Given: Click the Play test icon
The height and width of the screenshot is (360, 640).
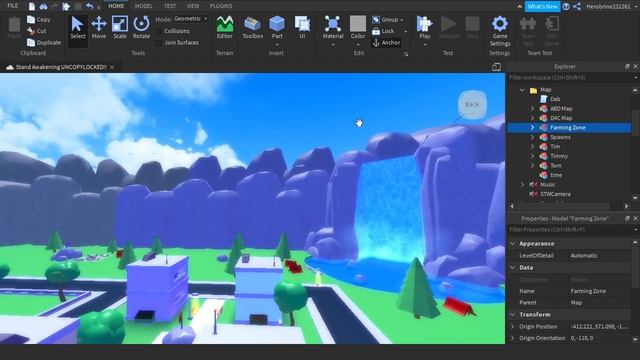Looking at the screenshot, I should (424, 24).
